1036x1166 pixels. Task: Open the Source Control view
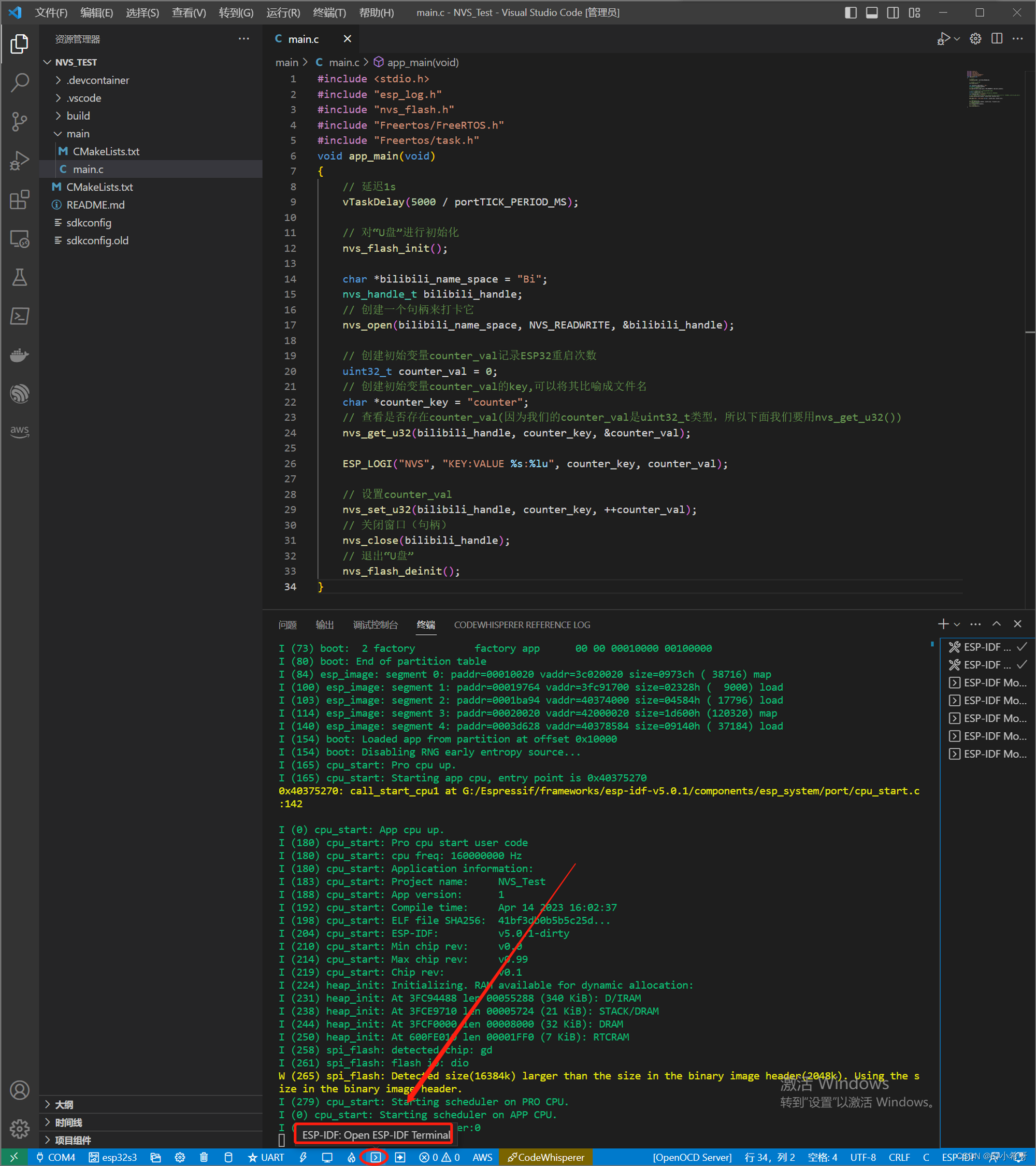point(19,121)
